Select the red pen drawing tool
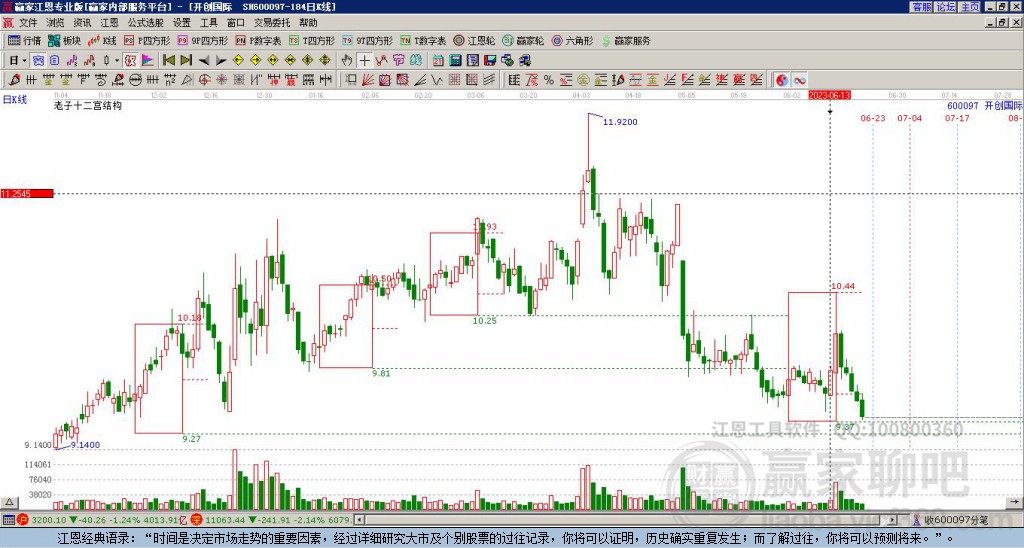Viewport: 1024px width, 548px height. [x=14, y=80]
